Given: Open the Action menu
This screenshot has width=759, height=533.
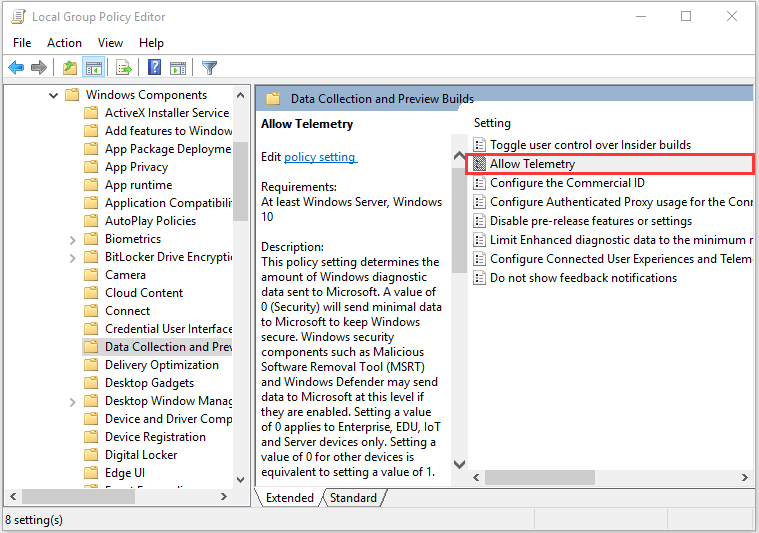Looking at the screenshot, I should [x=64, y=43].
